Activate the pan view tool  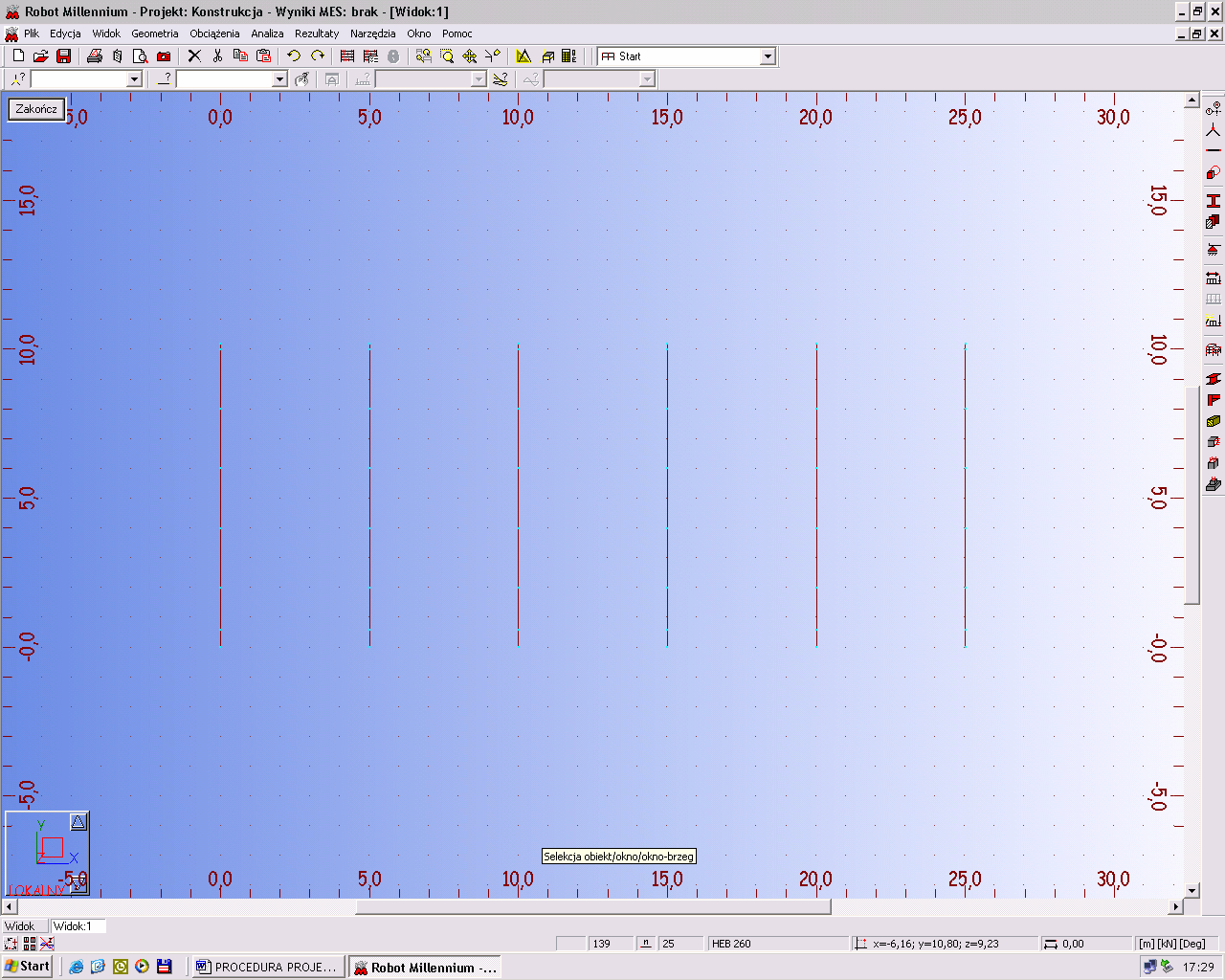[470, 56]
